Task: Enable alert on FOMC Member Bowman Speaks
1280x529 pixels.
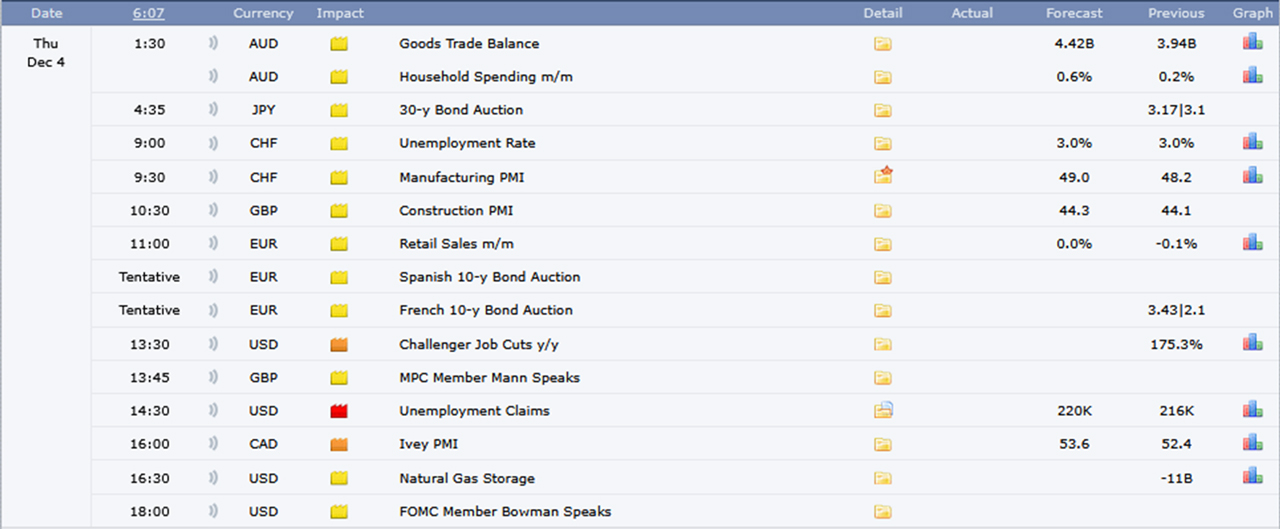Action: coord(212,511)
